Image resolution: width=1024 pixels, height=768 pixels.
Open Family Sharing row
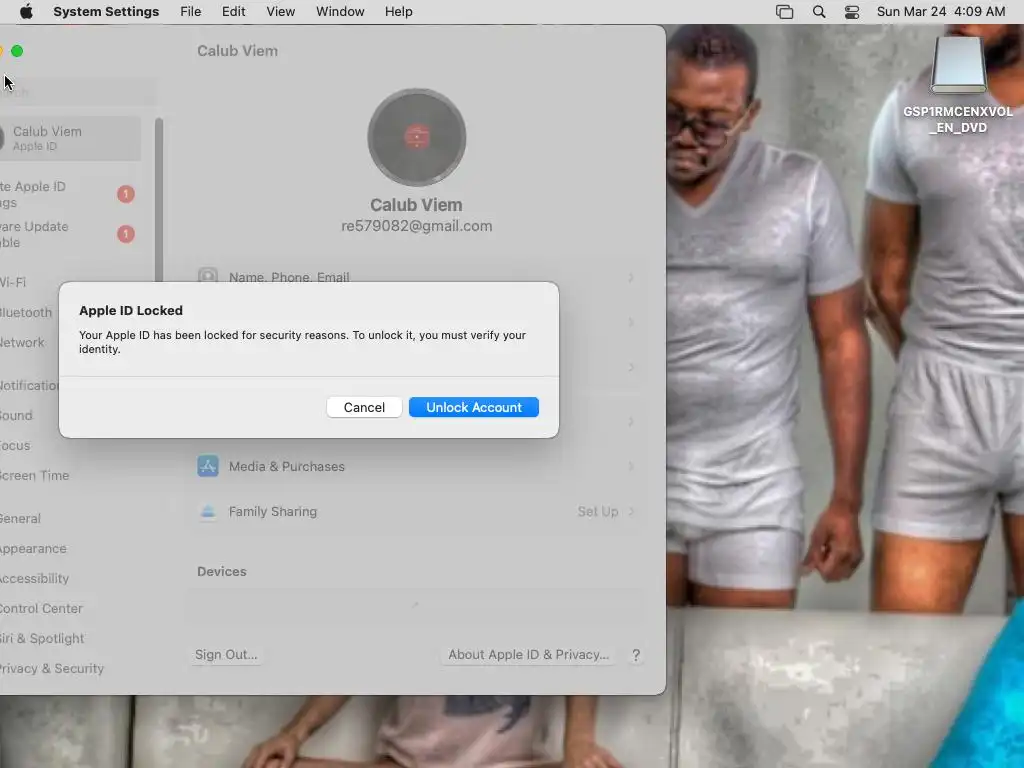point(417,511)
